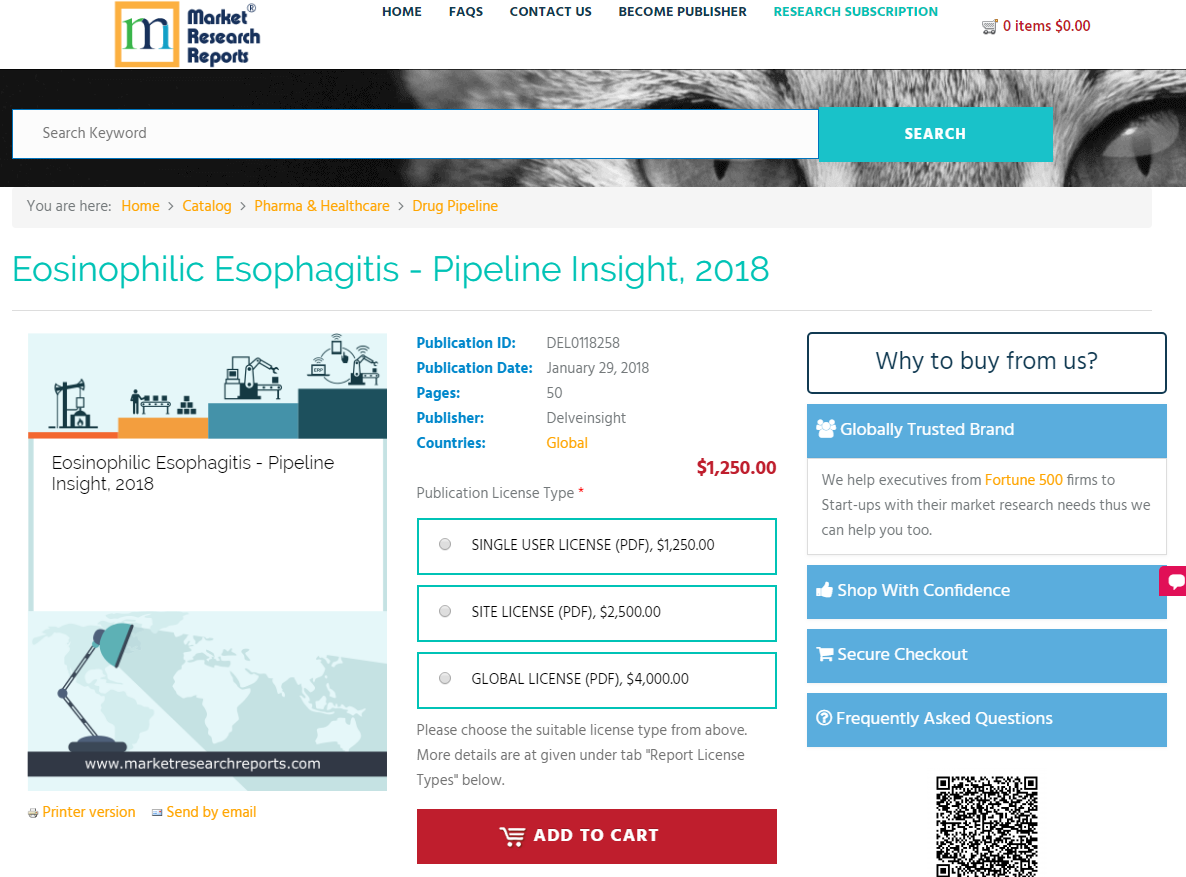This screenshot has width=1186, height=877.
Task: Click the publisher name Delveinsight
Action: 586,418
